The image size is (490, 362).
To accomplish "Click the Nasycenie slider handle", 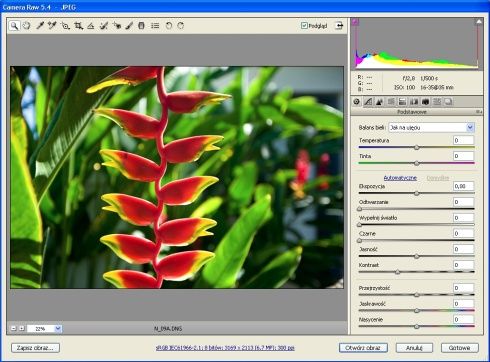I will [x=416, y=326].
